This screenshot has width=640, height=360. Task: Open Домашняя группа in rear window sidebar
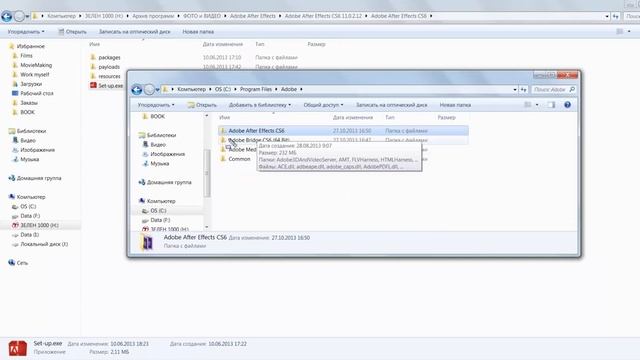tap(39, 178)
